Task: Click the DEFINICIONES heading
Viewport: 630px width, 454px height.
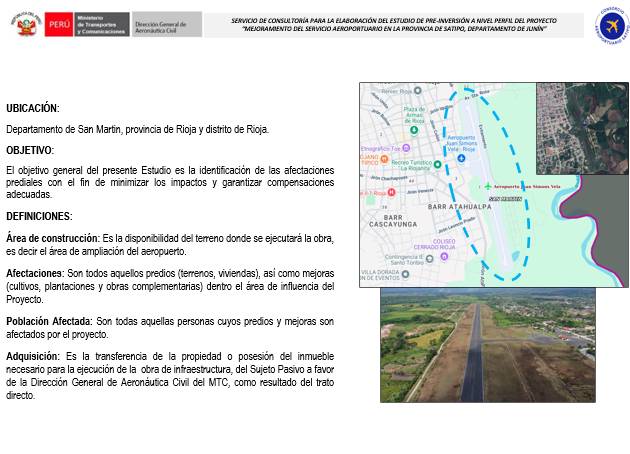Action: (39, 216)
